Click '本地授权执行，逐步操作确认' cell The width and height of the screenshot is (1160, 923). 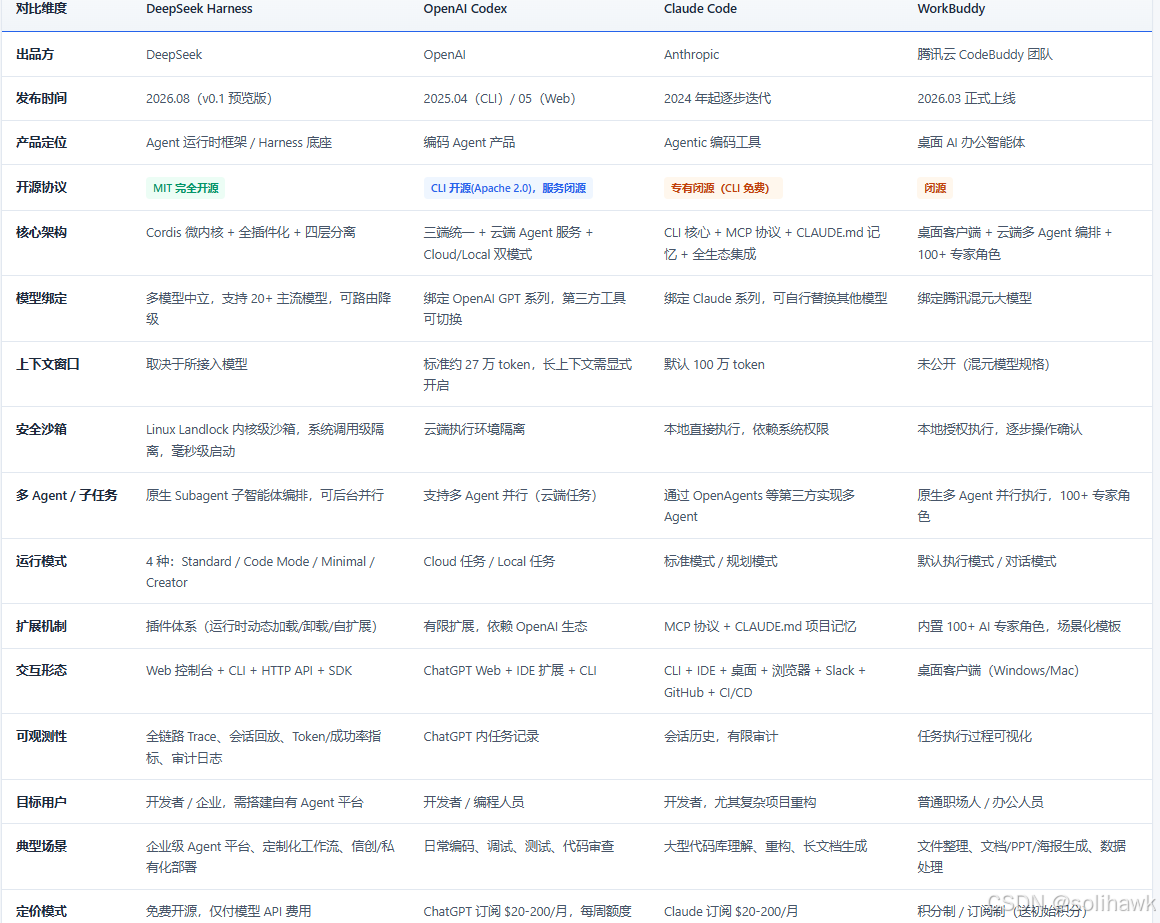[1000, 429]
